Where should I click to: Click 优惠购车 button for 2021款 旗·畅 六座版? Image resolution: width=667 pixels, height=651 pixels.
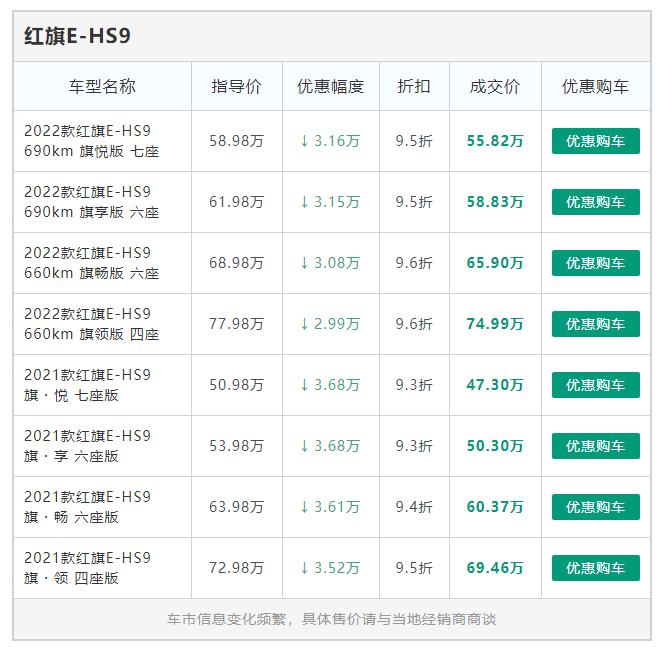(x=596, y=507)
